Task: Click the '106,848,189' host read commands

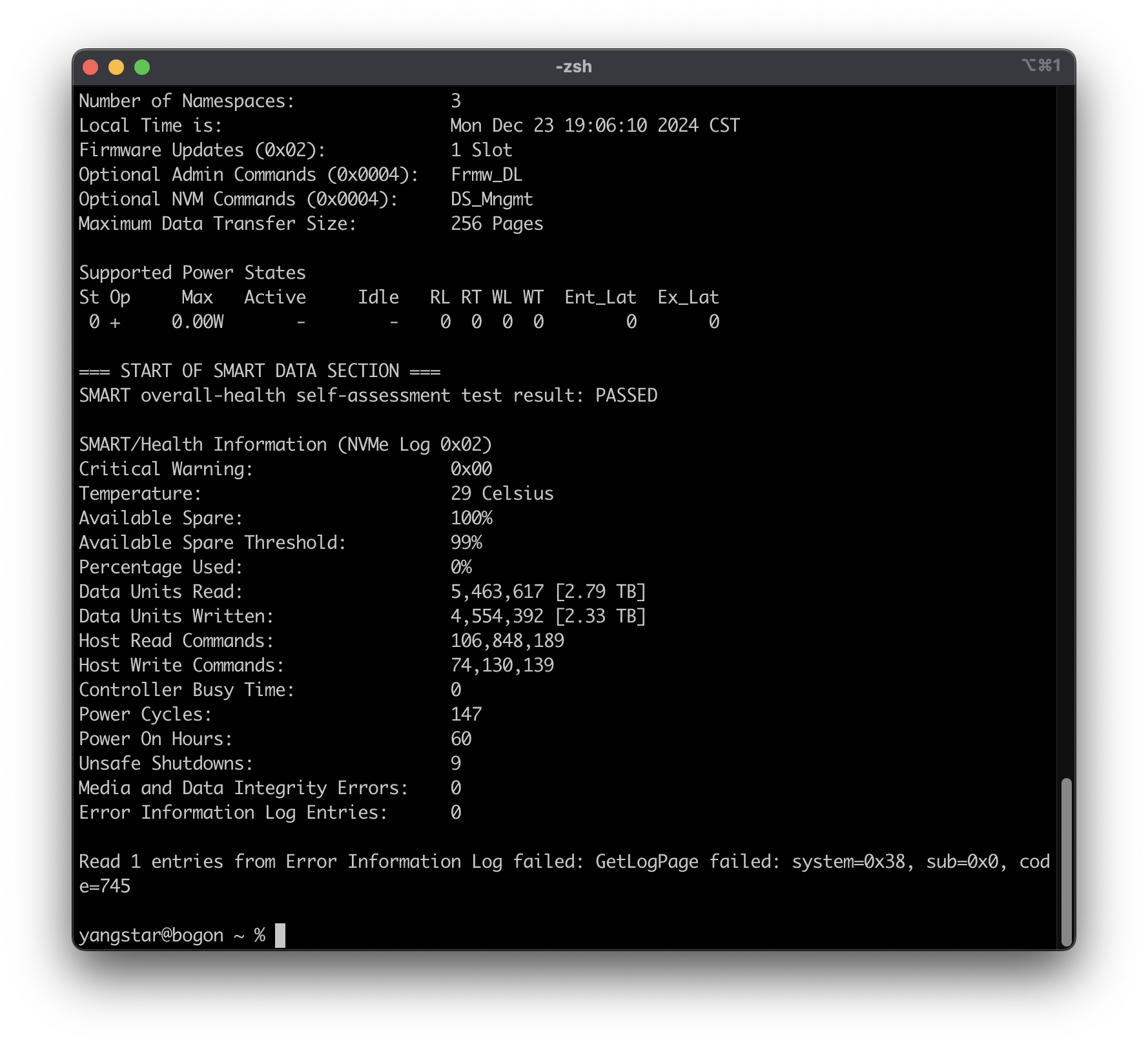Action: [x=507, y=641]
